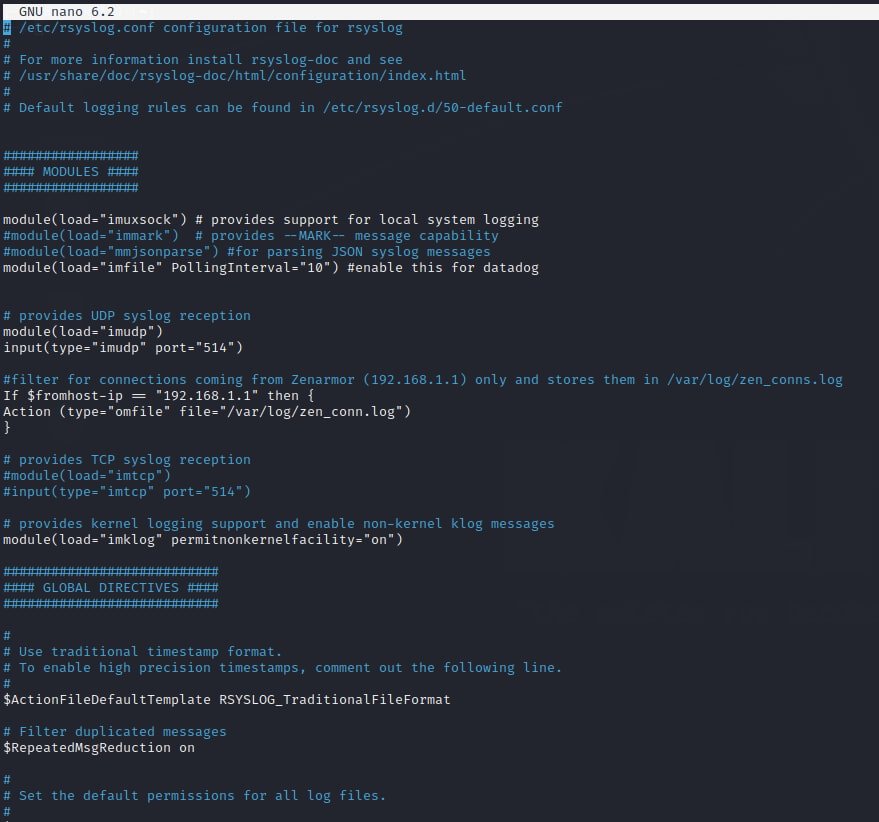Click the commented module(load="imtcp") line

(x=86, y=475)
